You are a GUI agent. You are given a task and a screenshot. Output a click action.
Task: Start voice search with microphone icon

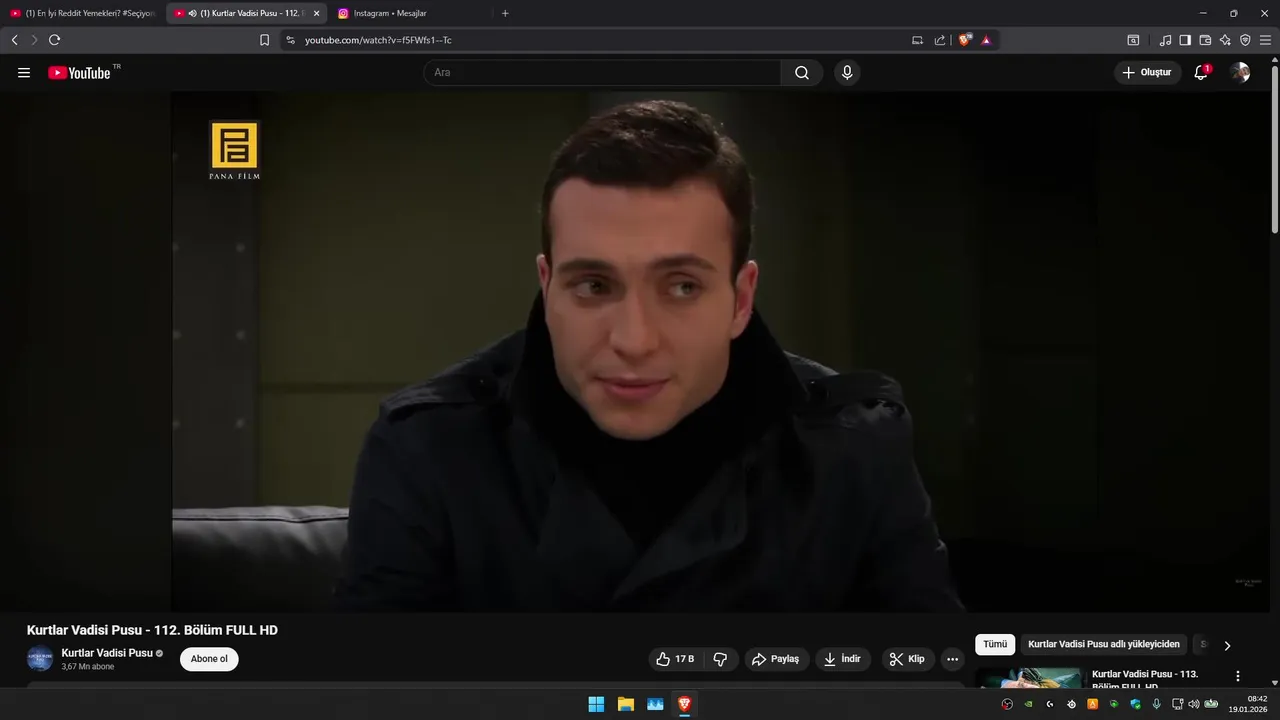point(847,73)
